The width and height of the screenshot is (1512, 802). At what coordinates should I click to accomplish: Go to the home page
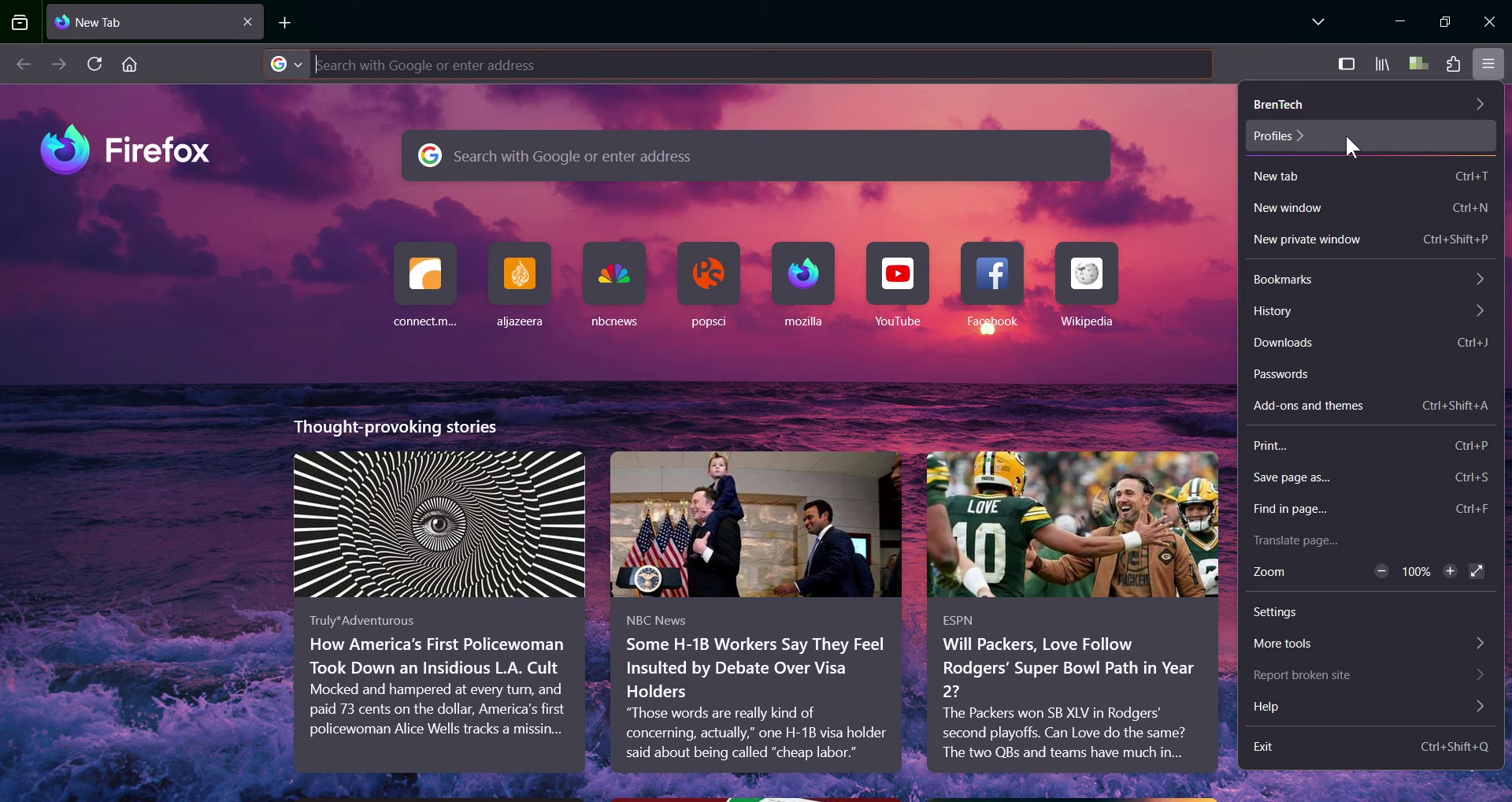coord(131,65)
